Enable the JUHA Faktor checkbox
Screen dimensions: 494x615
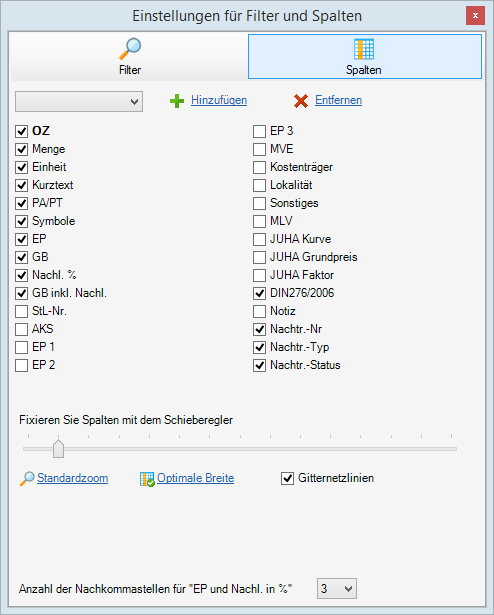(x=259, y=275)
